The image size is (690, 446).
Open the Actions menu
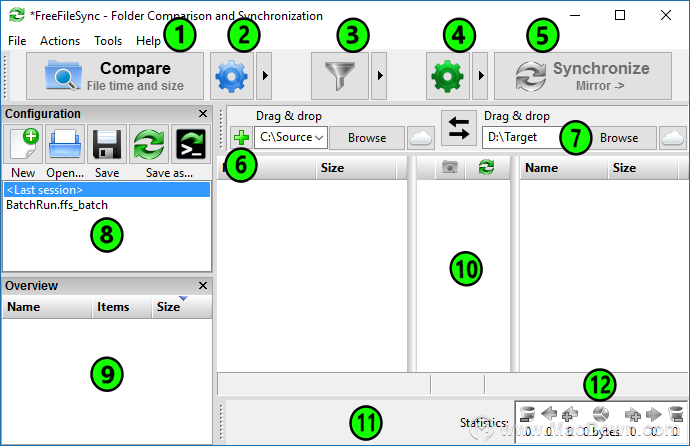[x=60, y=41]
